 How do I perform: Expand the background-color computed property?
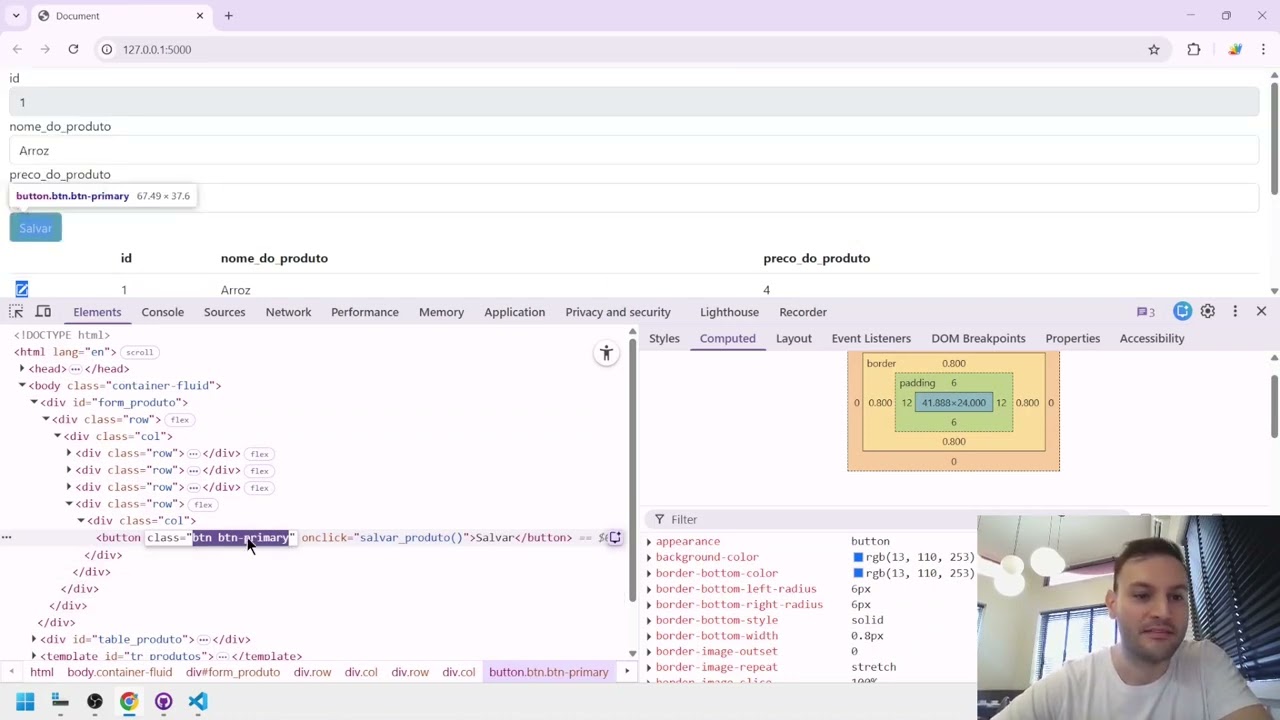(649, 557)
